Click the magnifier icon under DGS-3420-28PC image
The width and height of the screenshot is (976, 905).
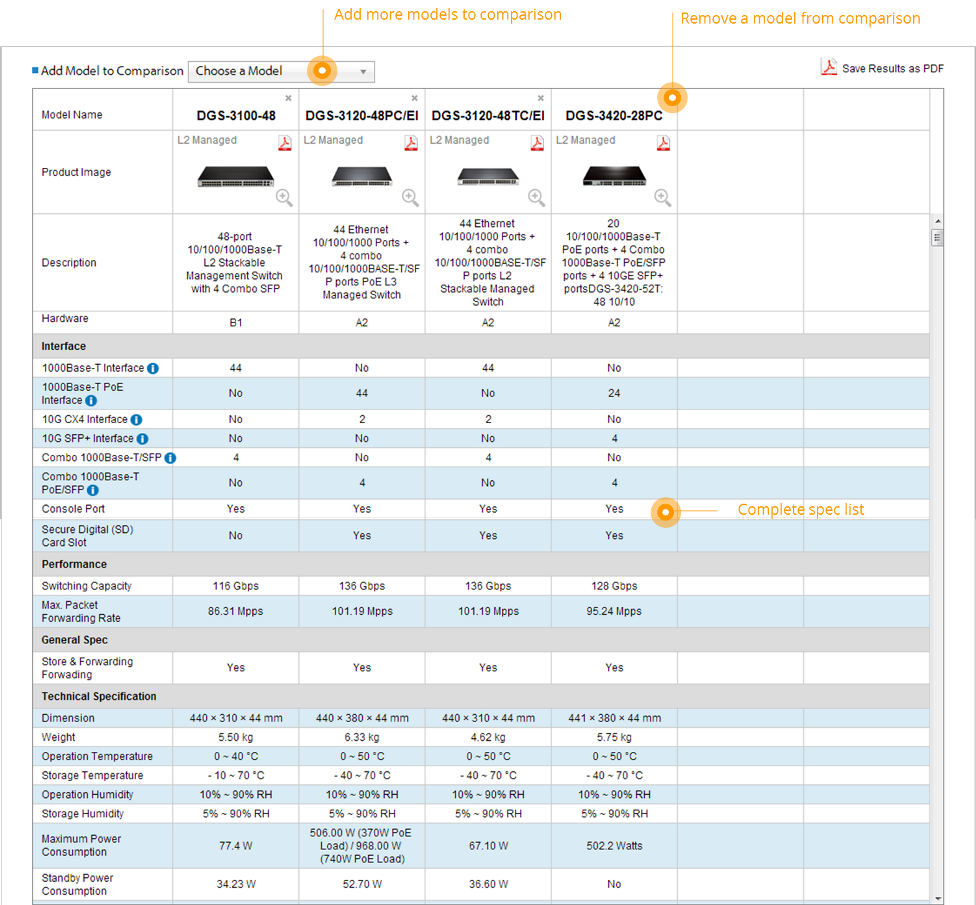[663, 198]
